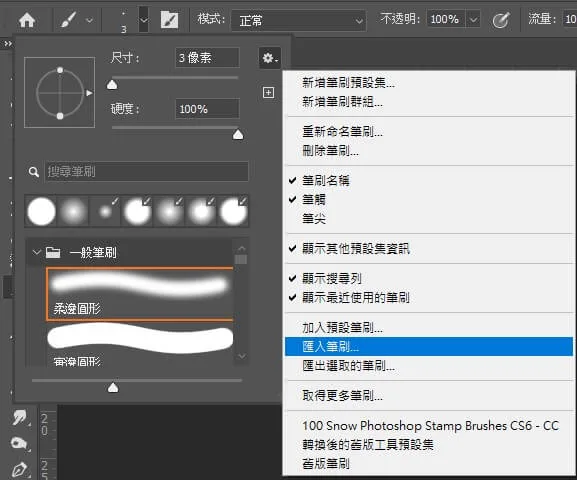
Task: Click the 搜尋筆刷 search field
Action: pyautogui.click(x=146, y=171)
